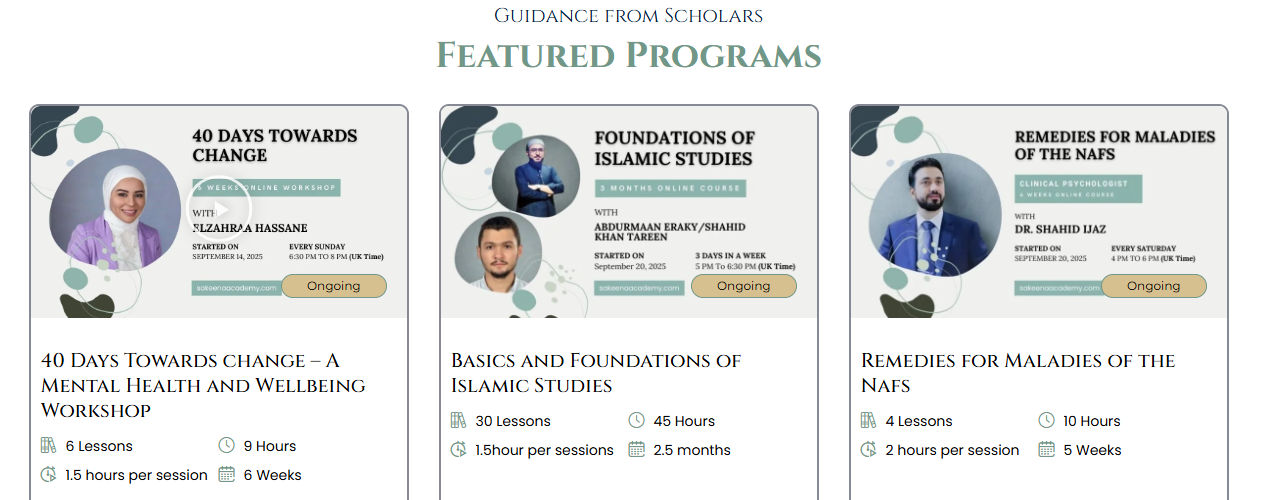1275x500 pixels.
Task: Play the 40 Days Towards Change video
Action: pyautogui.click(x=220, y=210)
